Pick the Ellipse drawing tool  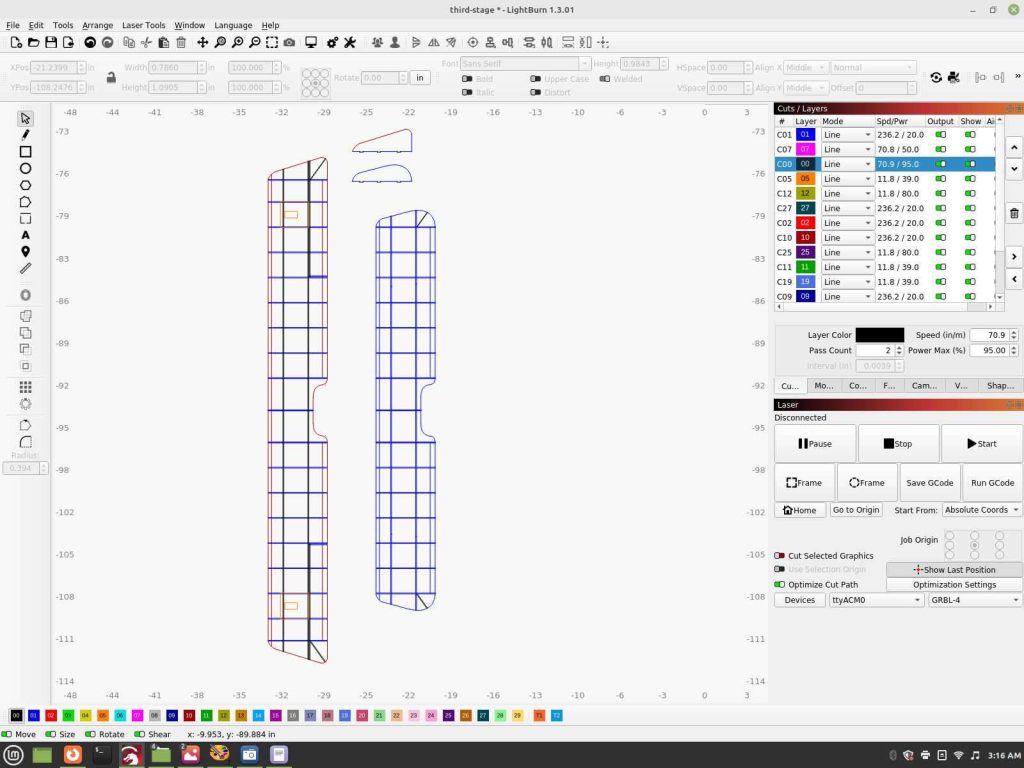(x=25, y=168)
